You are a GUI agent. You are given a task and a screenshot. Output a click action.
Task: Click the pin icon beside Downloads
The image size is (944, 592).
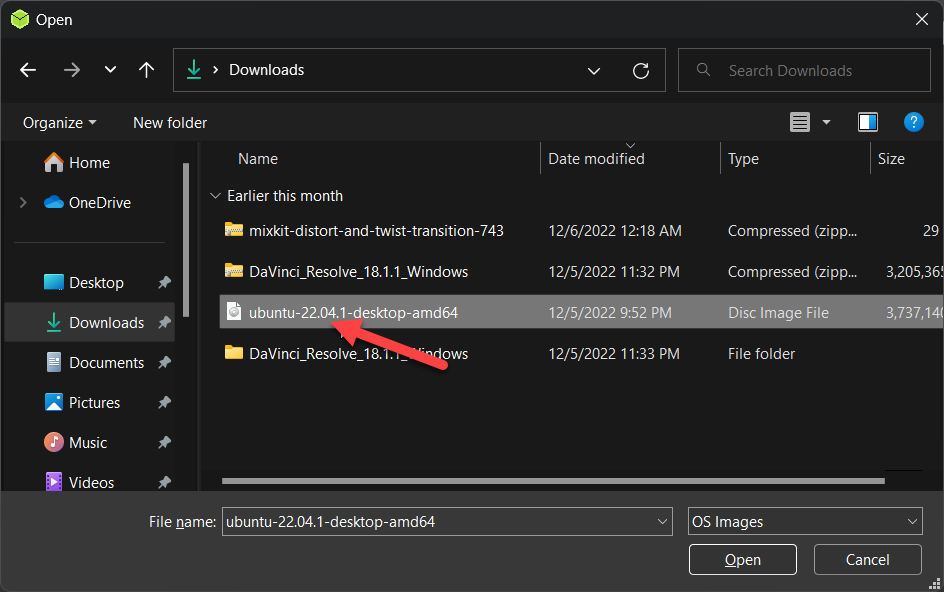point(164,323)
